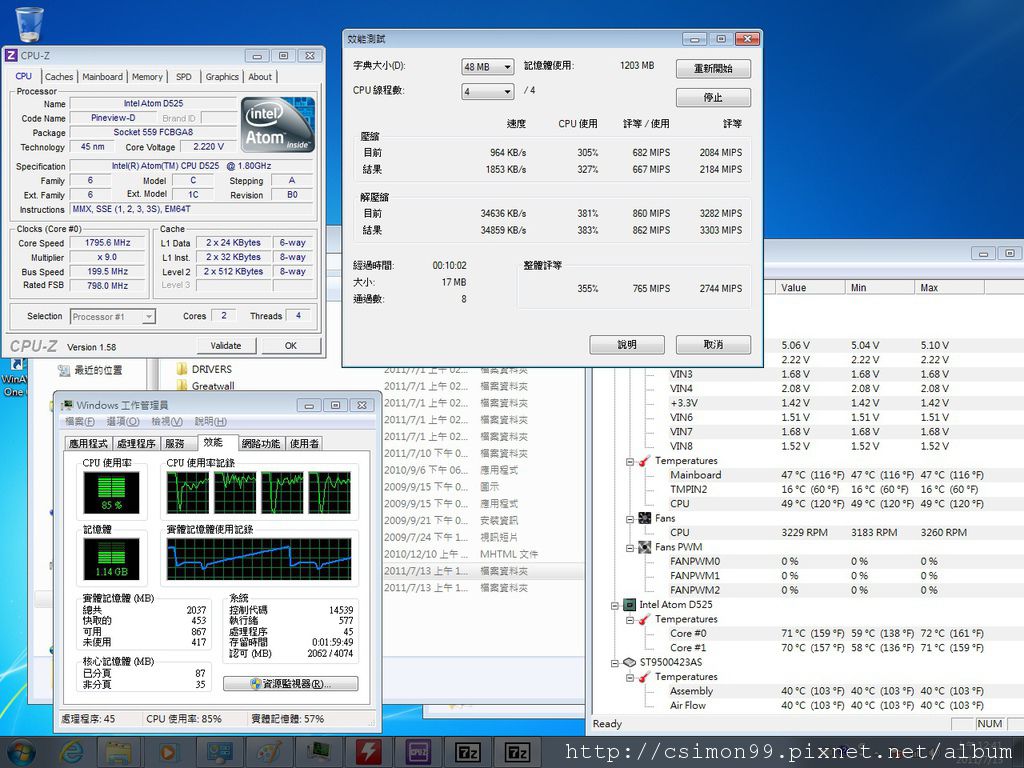Click the Validate button in CPU-Z

coord(226,345)
